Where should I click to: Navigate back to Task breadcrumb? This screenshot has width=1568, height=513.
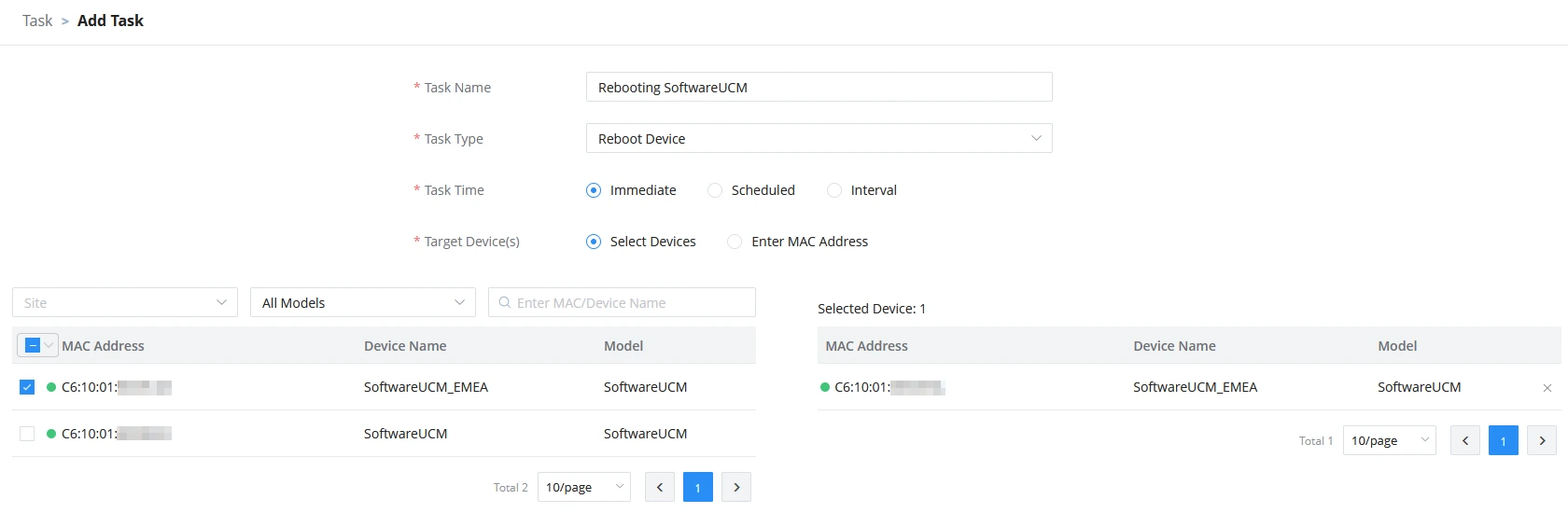(37, 21)
